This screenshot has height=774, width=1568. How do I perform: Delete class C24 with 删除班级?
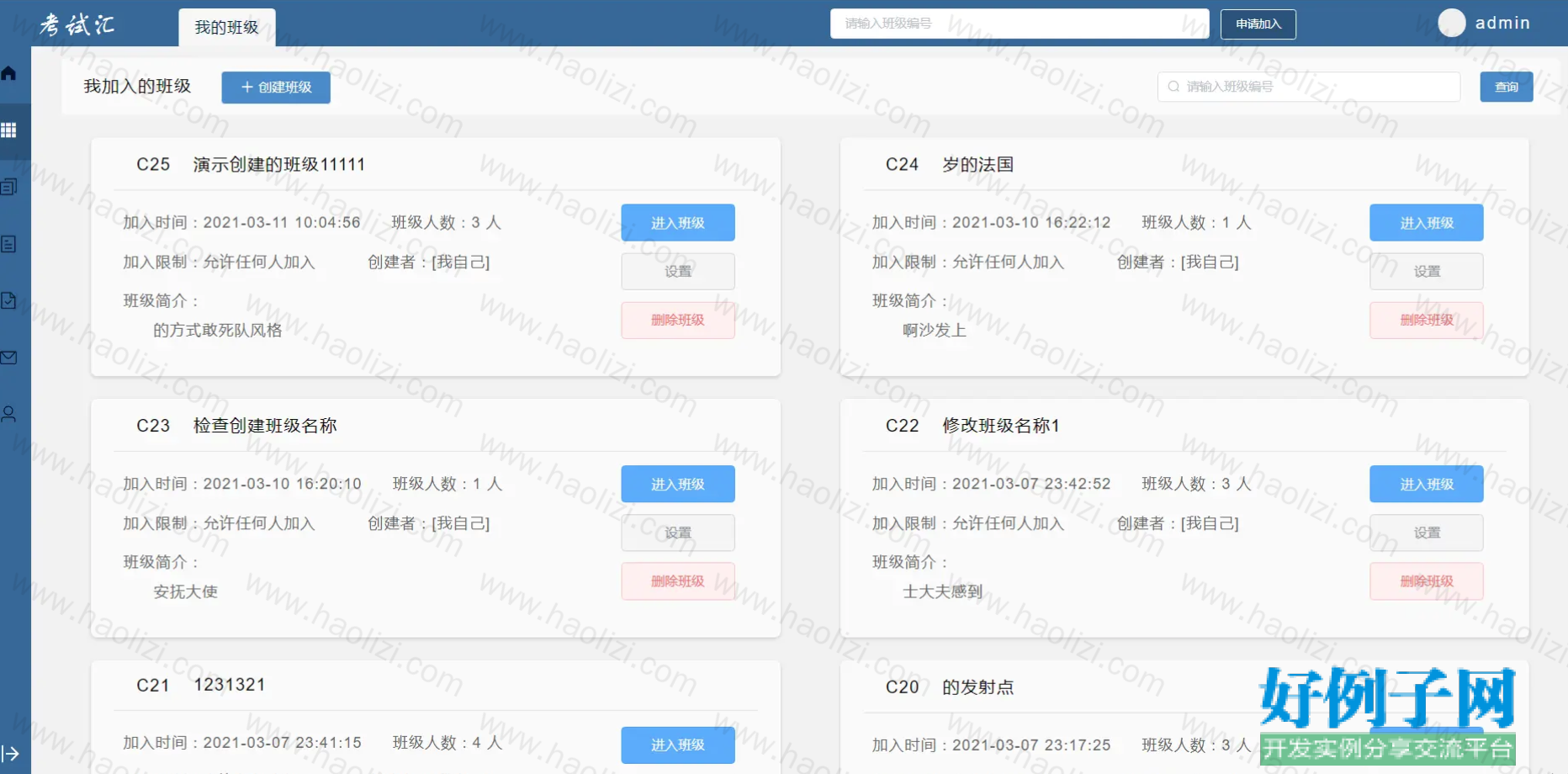coord(1427,321)
